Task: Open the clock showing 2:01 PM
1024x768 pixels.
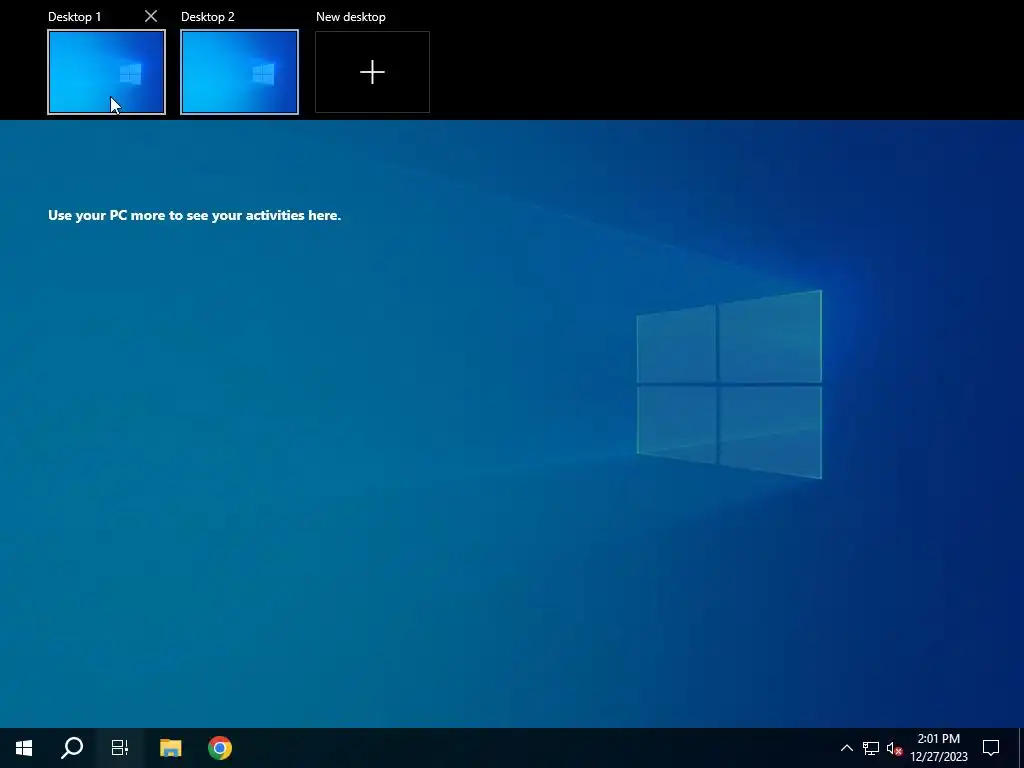Action: pyautogui.click(x=938, y=748)
